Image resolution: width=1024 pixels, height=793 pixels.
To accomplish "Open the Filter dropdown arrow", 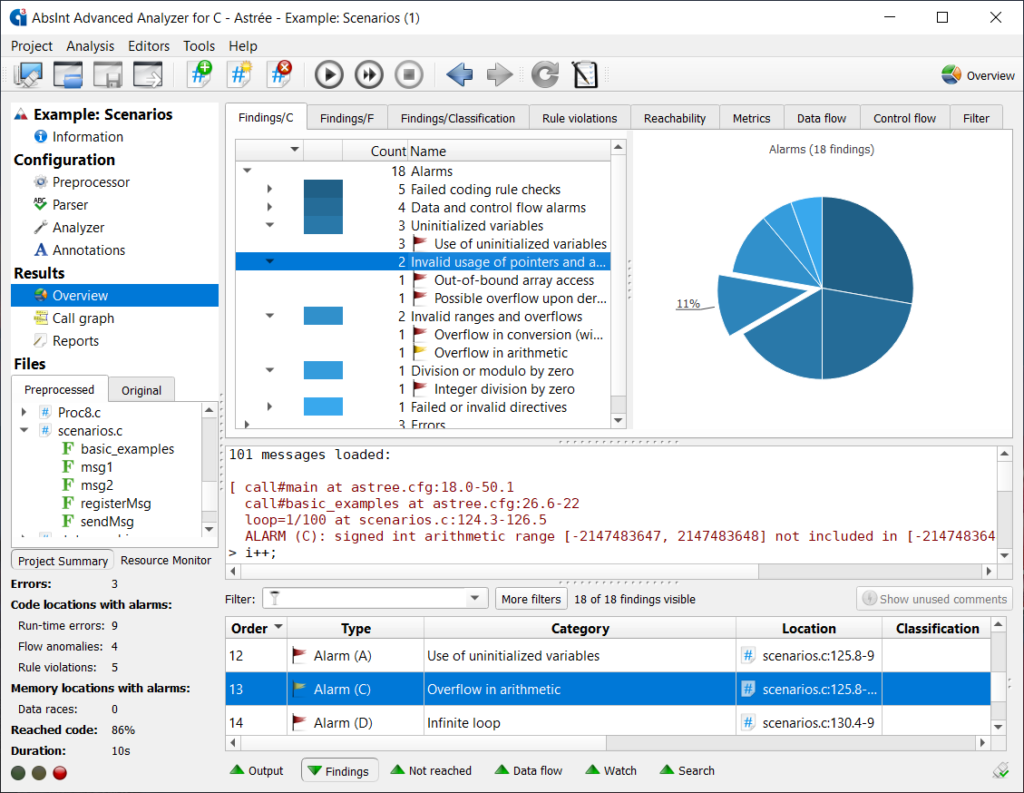I will (x=475, y=599).
